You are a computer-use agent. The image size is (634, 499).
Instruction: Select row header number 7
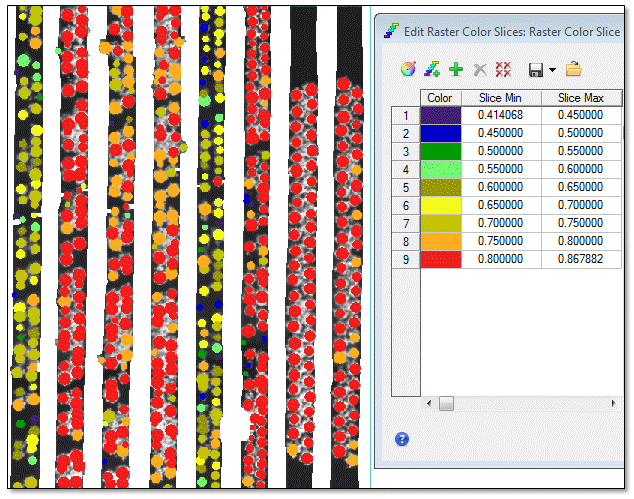tap(406, 224)
